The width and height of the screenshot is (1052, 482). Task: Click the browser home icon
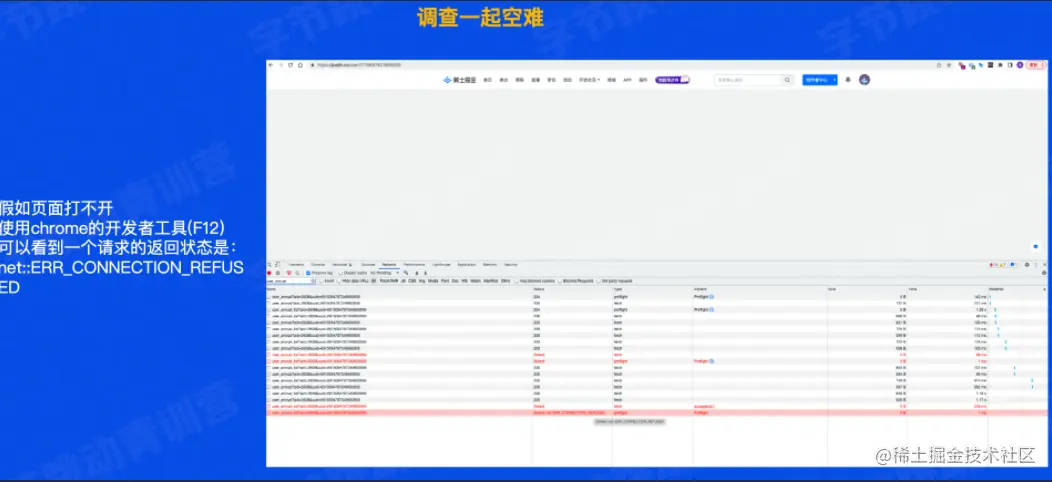point(300,65)
